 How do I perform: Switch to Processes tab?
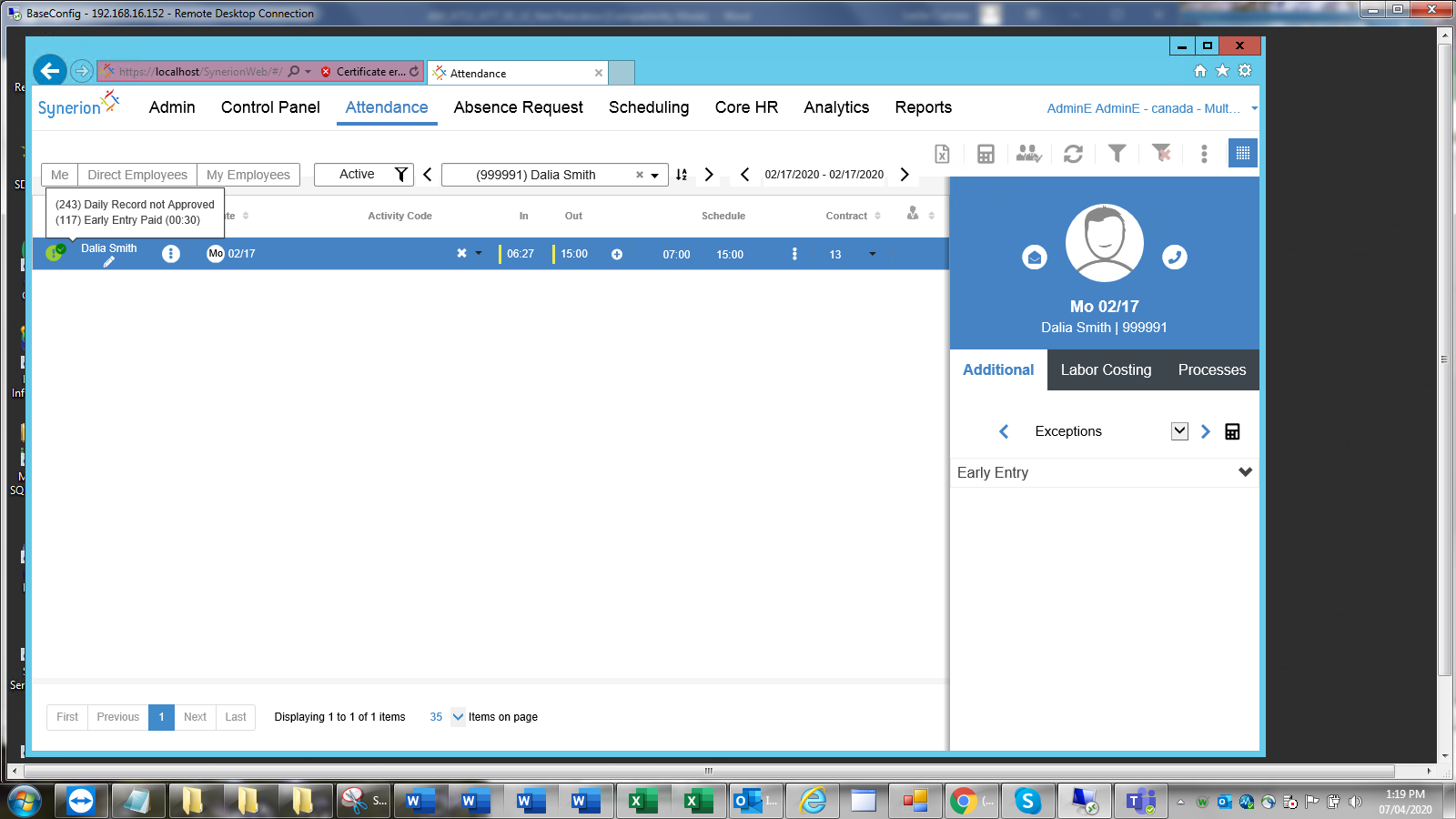pyautogui.click(x=1212, y=370)
